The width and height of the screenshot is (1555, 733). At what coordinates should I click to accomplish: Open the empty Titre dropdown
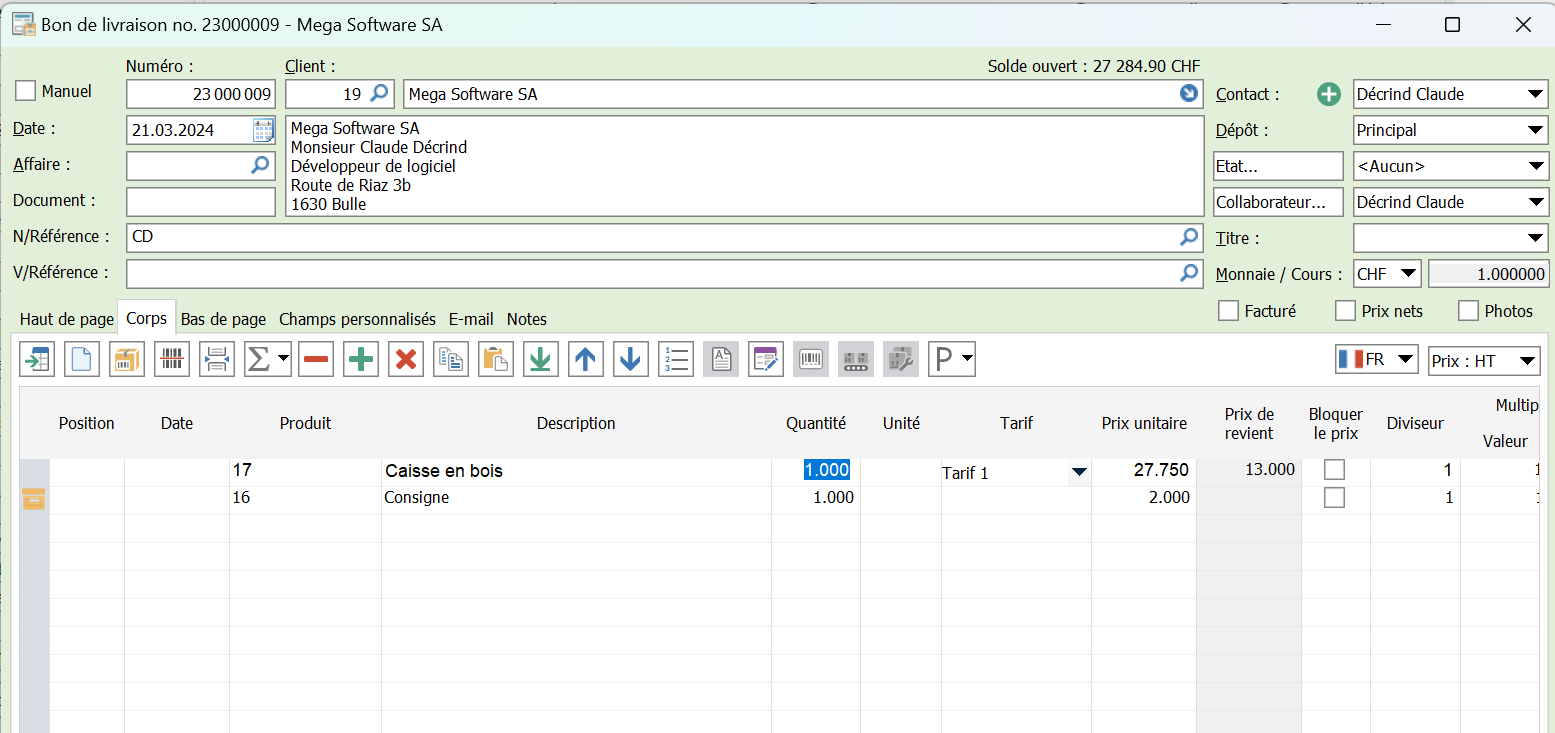(x=1451, y=238)
